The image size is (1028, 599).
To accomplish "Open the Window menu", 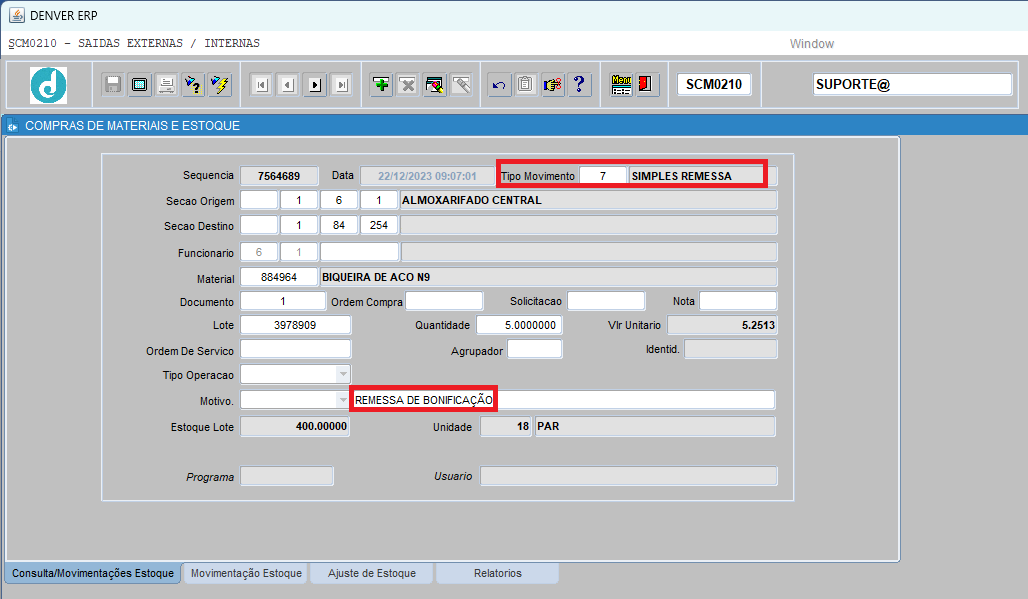I will pos(812,44).
